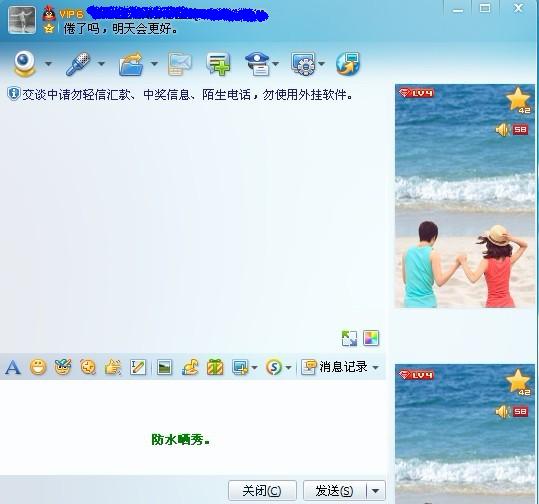
Task: Minimize the chat window
Action: pos(458,10)
